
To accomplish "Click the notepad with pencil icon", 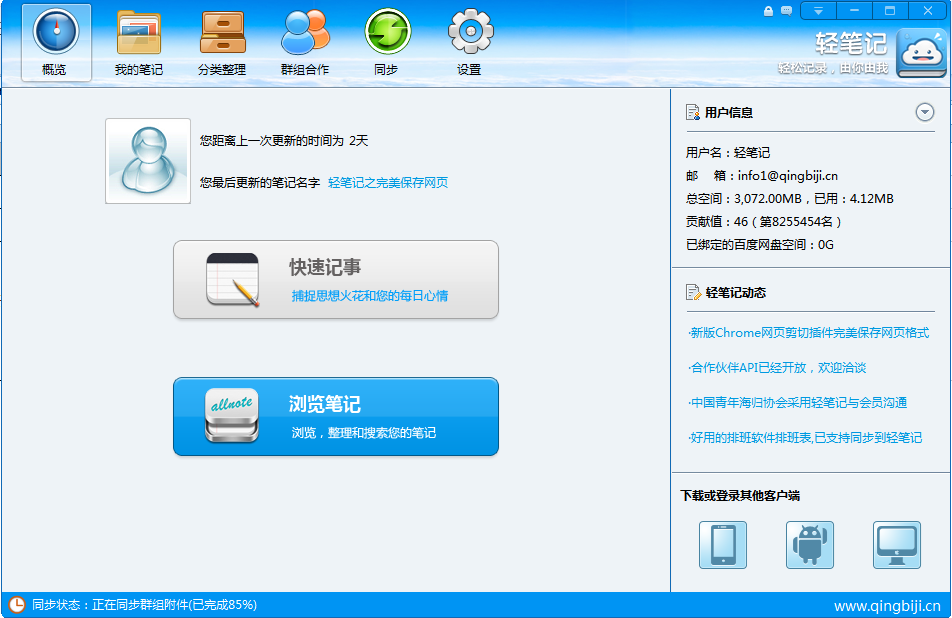I will point(233,280).
